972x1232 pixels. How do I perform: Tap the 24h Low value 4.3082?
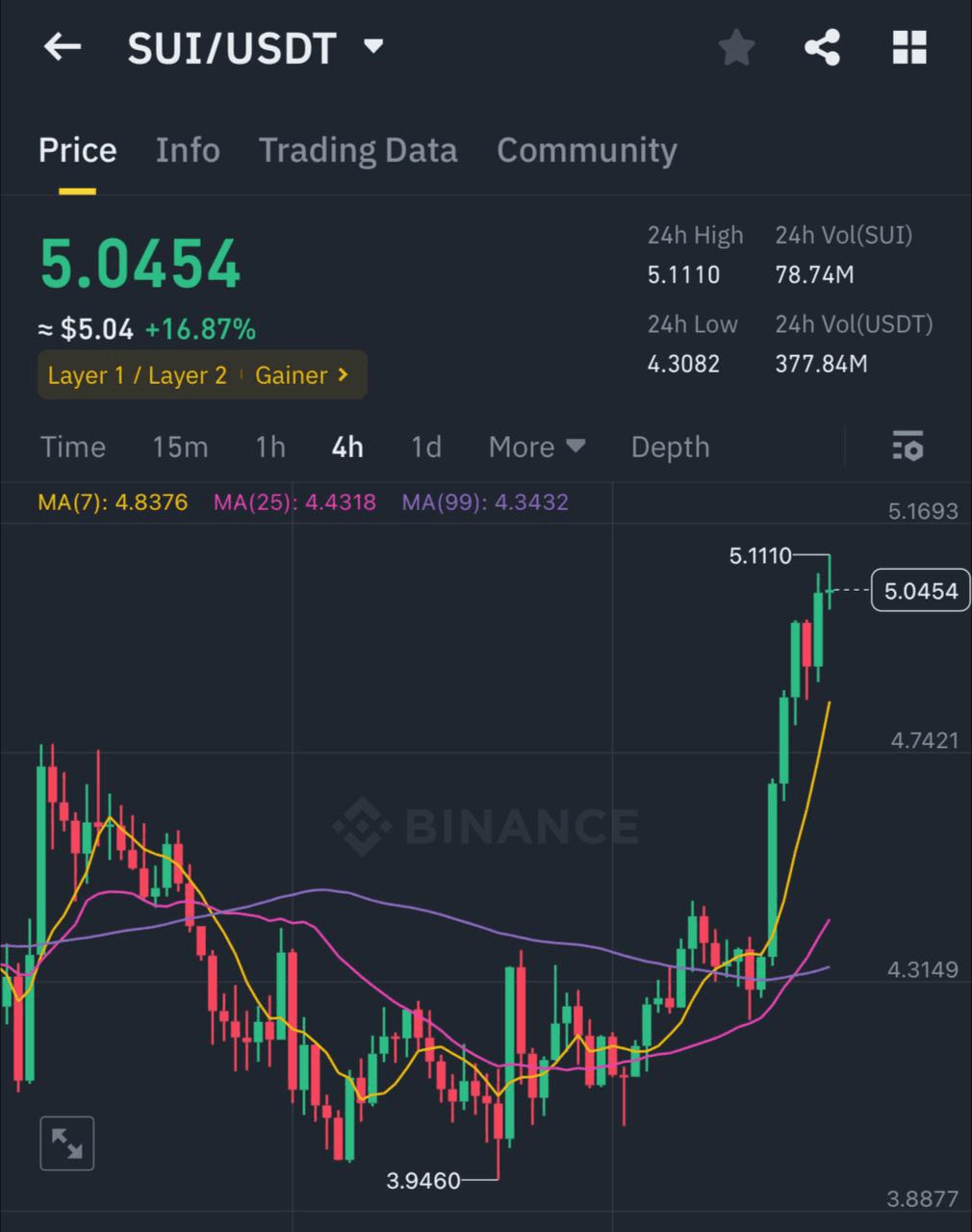point(683,364)
